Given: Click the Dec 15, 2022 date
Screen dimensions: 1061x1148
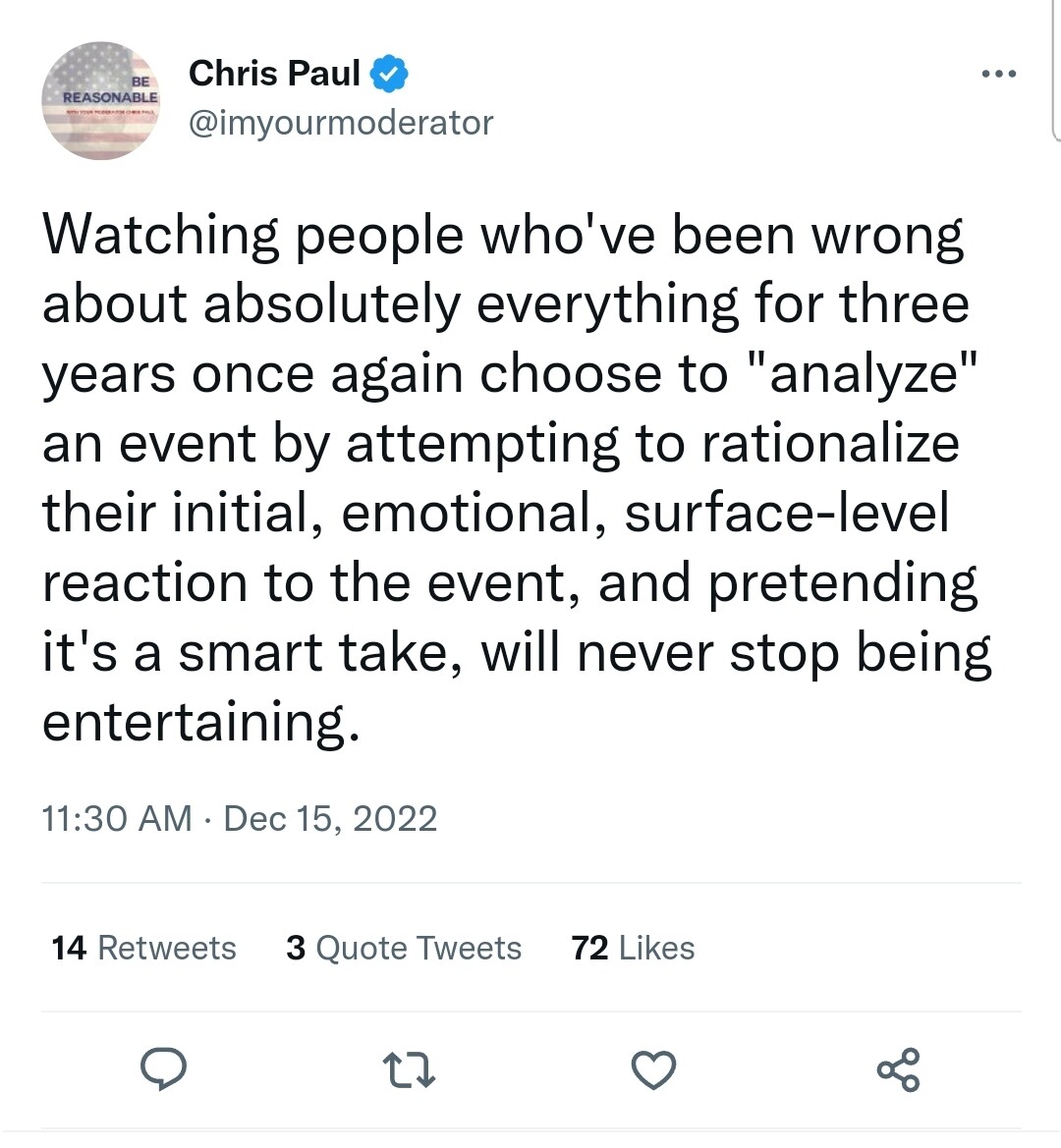Looking at the screenshot, I should (x=330, y=818).
